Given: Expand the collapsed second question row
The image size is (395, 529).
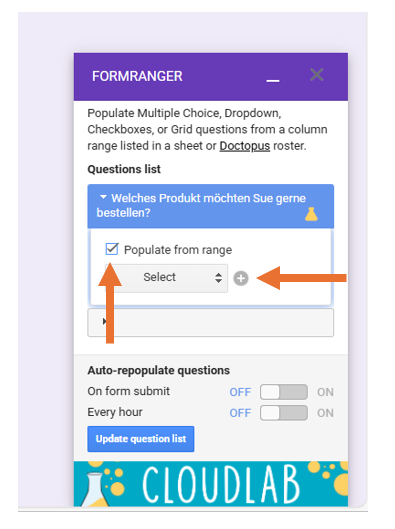Looking at the screenshot, I should click(210, 322).
